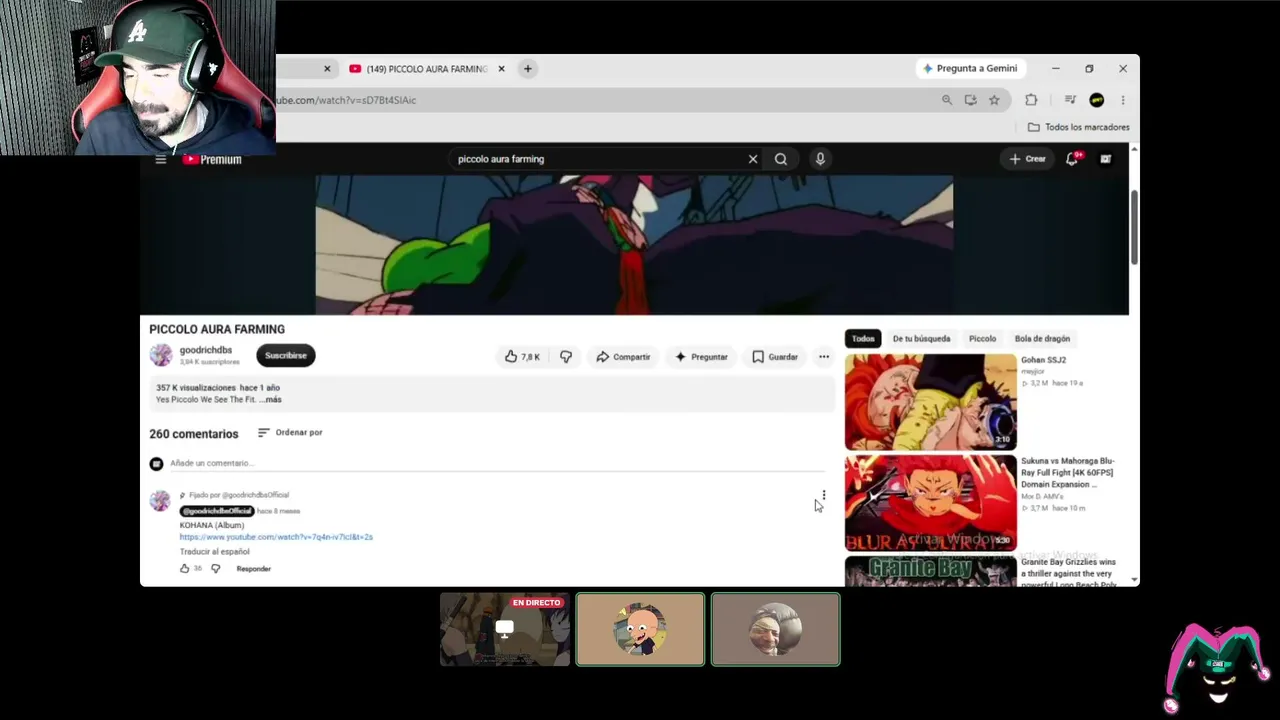1280x720 pixels.
Task: Open the Gohan SSJ2 video thumbnail
Action: pos(930,402)
